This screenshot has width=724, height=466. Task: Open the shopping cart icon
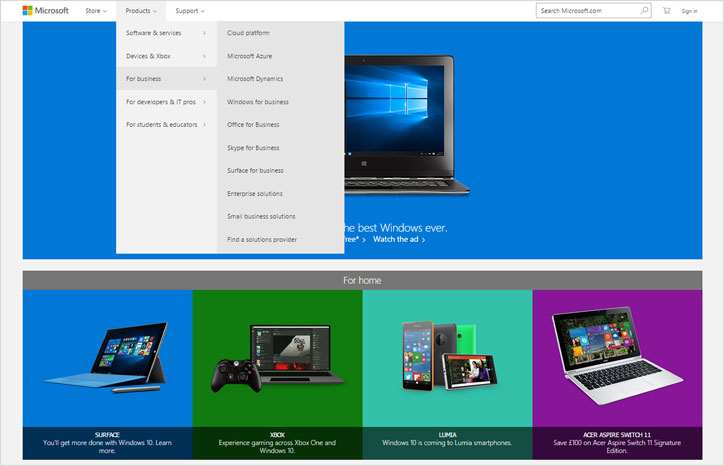pyautogui.click(x=666, y=11)
